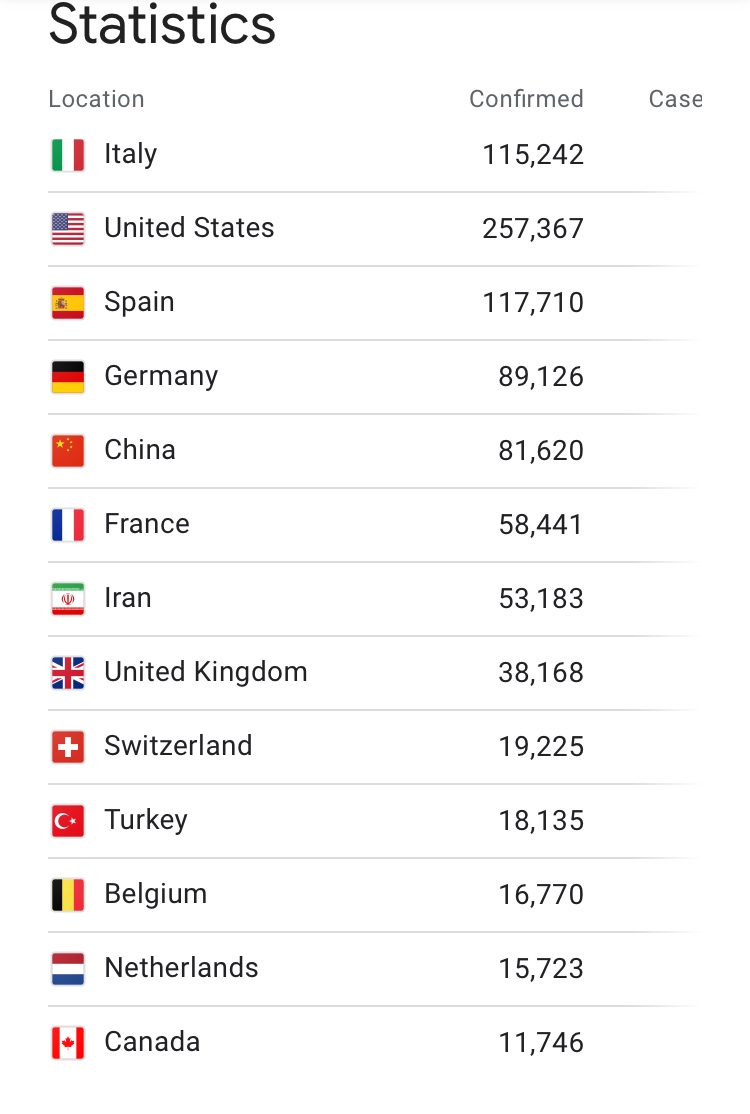Open the France country name
The image size is (750, 1114).
coord(146,524)
